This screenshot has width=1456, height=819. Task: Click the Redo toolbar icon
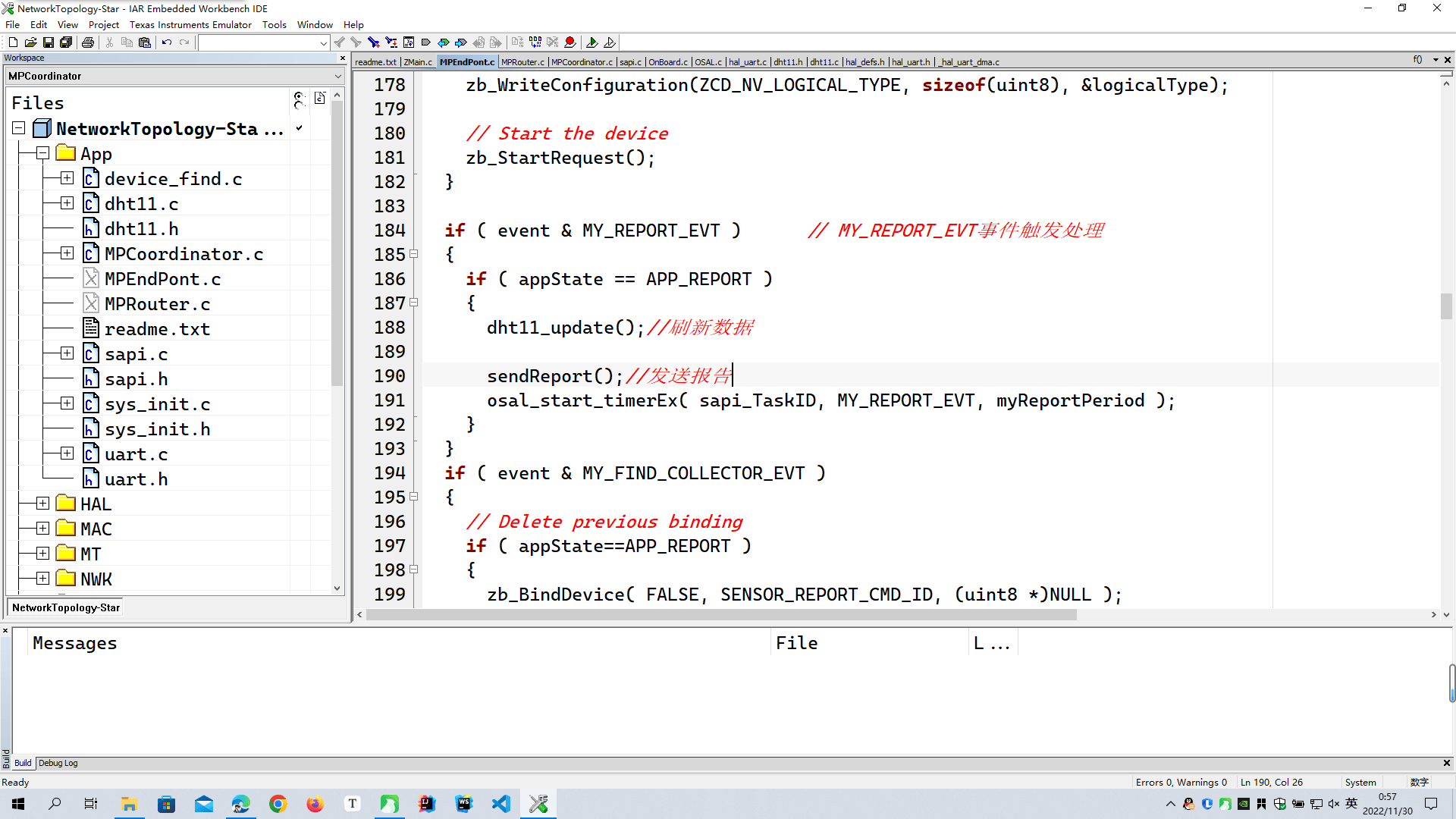184,42
